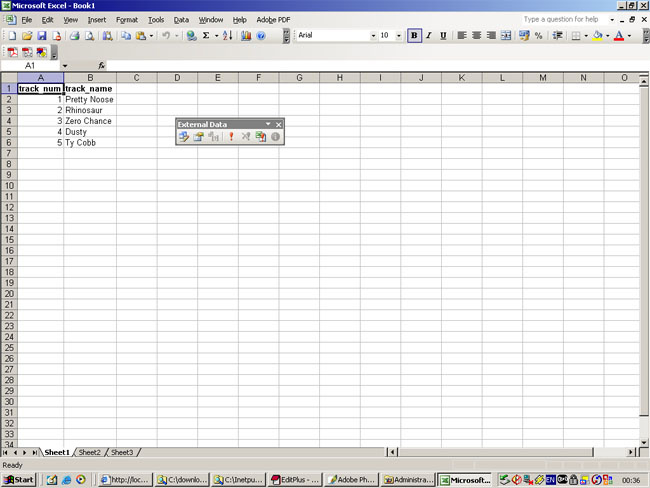650x488 pixels.
Task: Click the Save icon in the toolbar
Action: tap(42, 36)
